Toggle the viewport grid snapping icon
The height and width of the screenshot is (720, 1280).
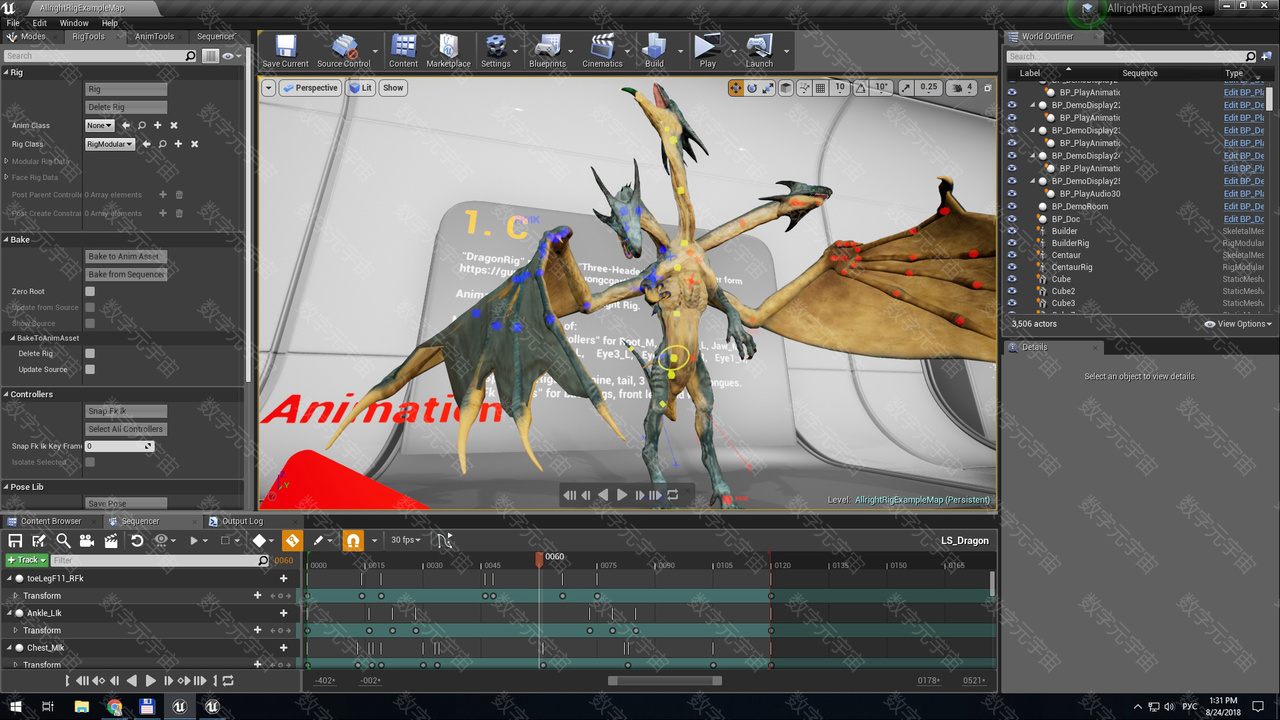click(820, 88)
